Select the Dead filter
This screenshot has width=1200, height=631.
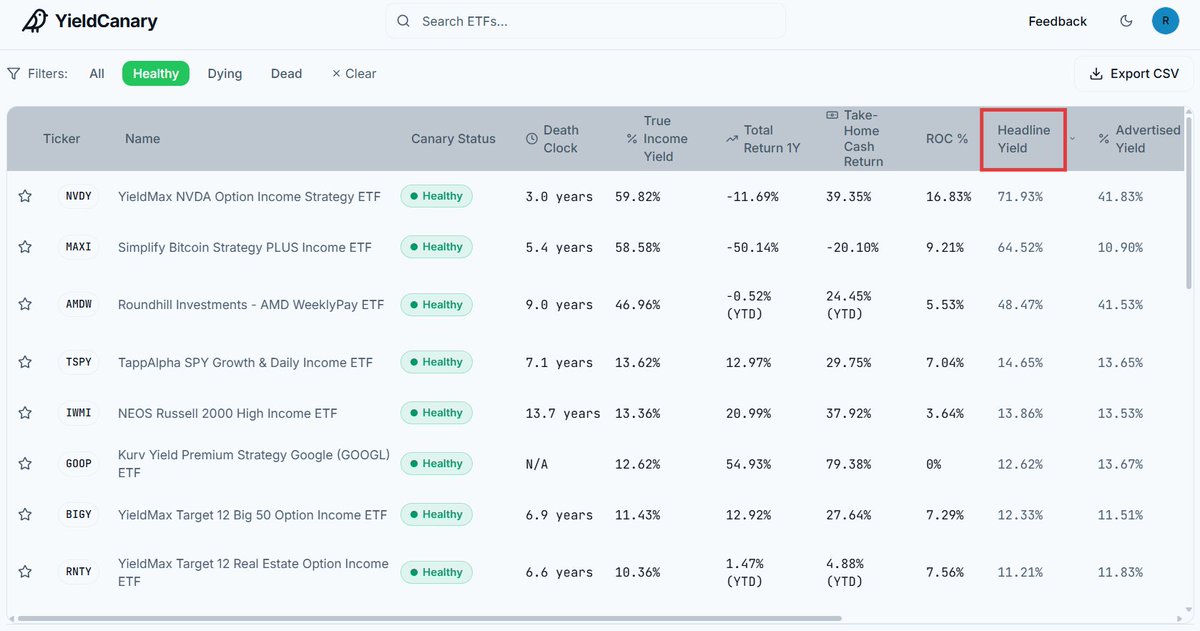point(286,74)
